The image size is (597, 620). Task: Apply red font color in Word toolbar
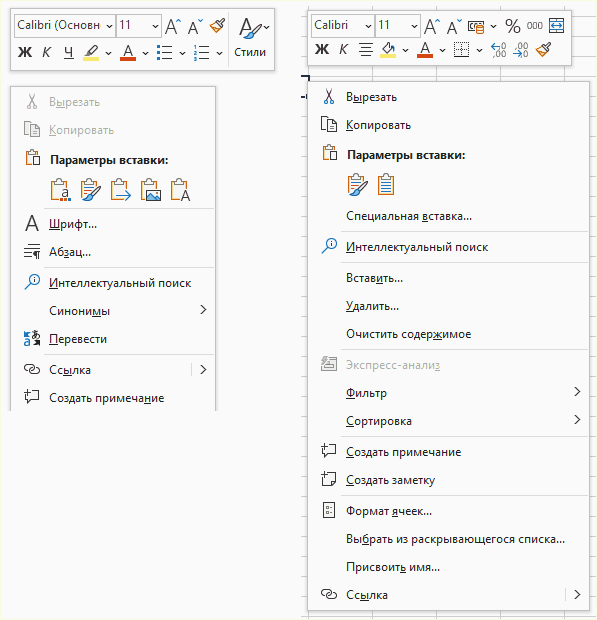coord(128,52)
